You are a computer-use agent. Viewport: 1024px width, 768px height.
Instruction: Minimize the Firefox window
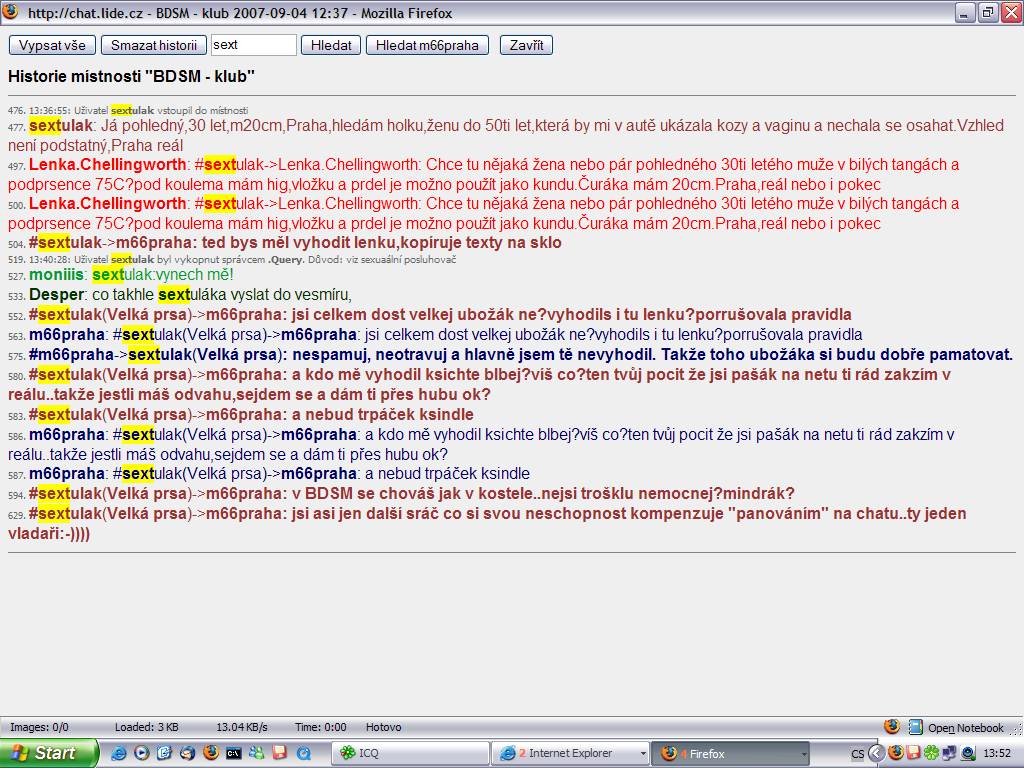point(965,12)
